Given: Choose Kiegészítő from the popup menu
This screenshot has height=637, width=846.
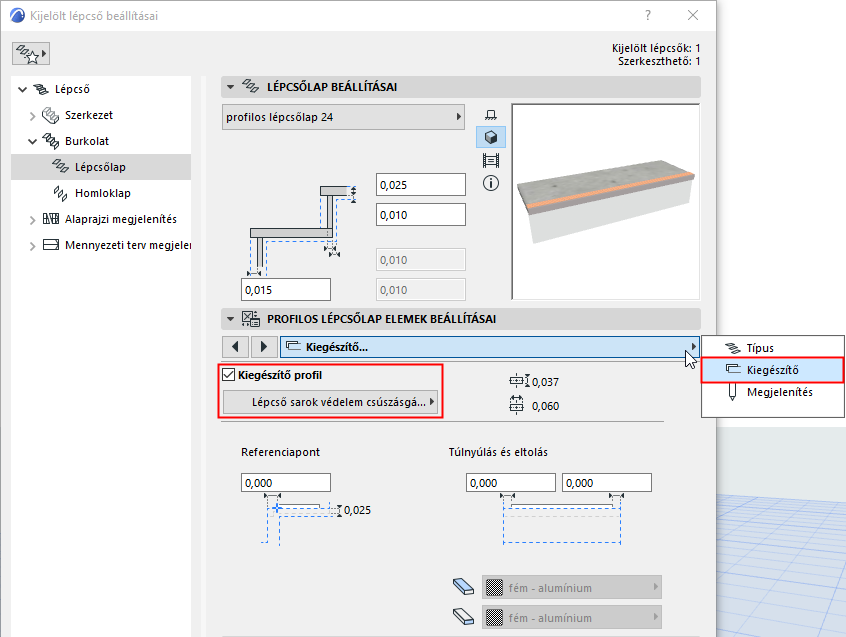Looking at the screenshot, I should coord(773,370).
